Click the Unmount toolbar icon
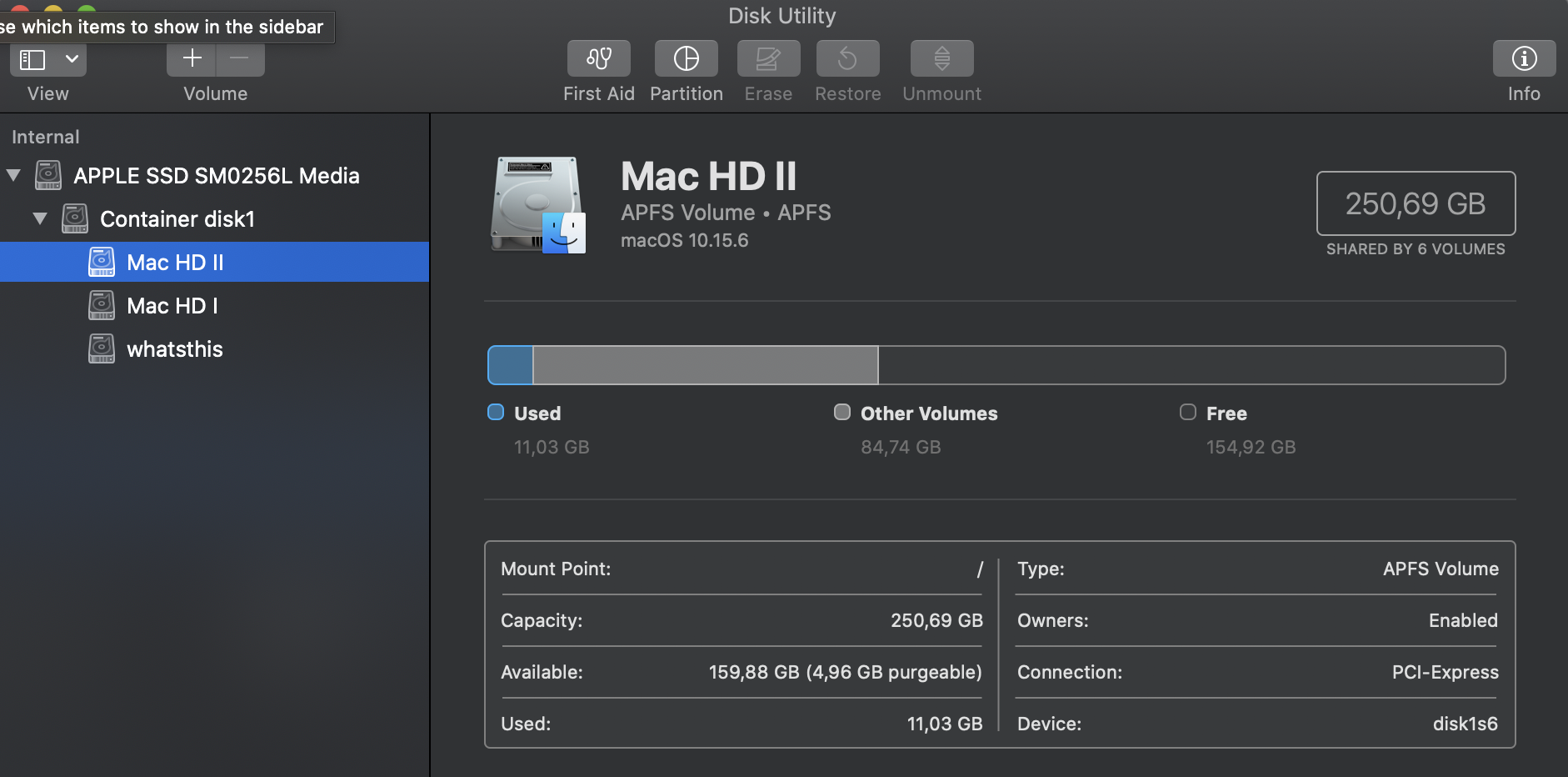The image size is (1568, 777). click(941, 58)
